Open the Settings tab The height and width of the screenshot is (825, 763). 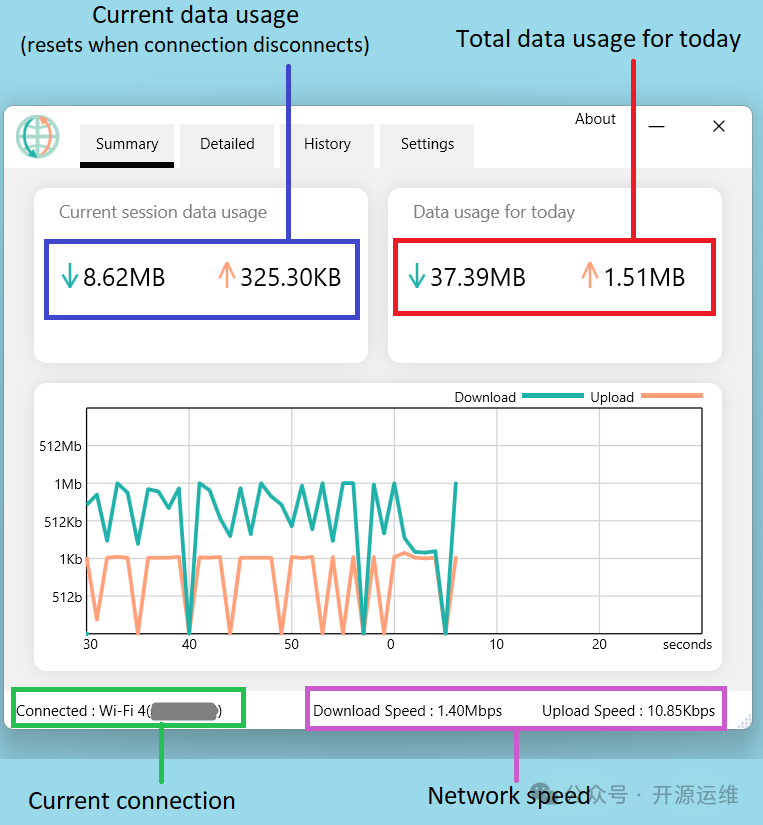[x=427, y=144]
